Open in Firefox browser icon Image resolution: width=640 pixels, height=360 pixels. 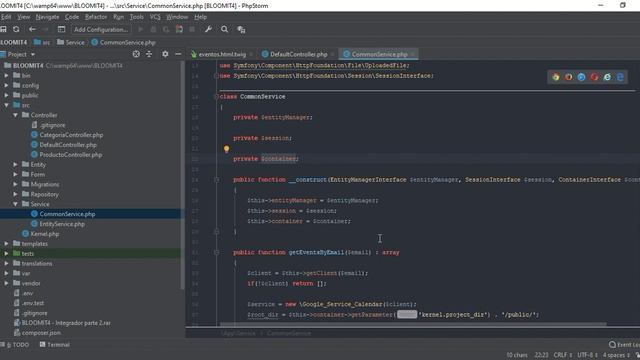pos(569,77)
